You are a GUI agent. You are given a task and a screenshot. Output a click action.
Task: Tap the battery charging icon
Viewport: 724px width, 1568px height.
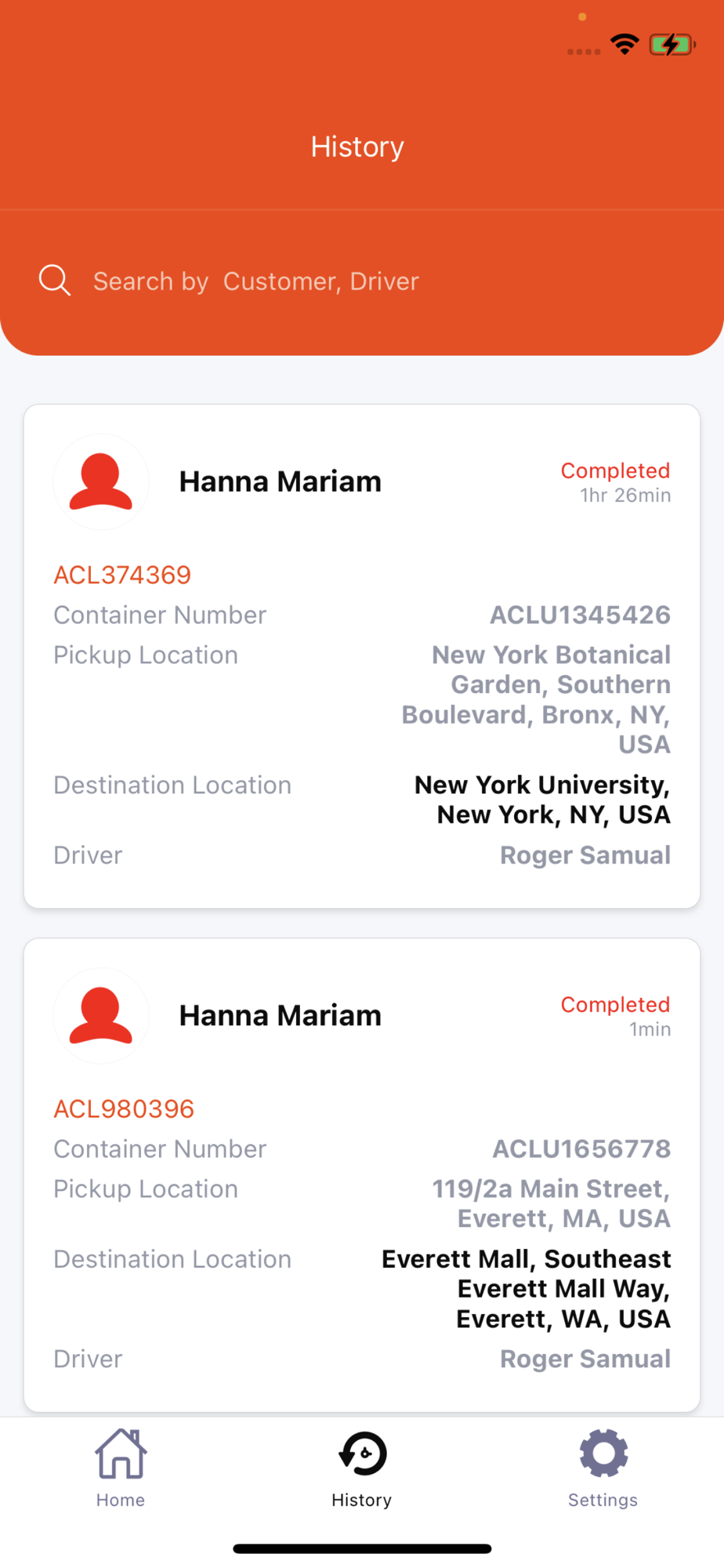(672, 45)
